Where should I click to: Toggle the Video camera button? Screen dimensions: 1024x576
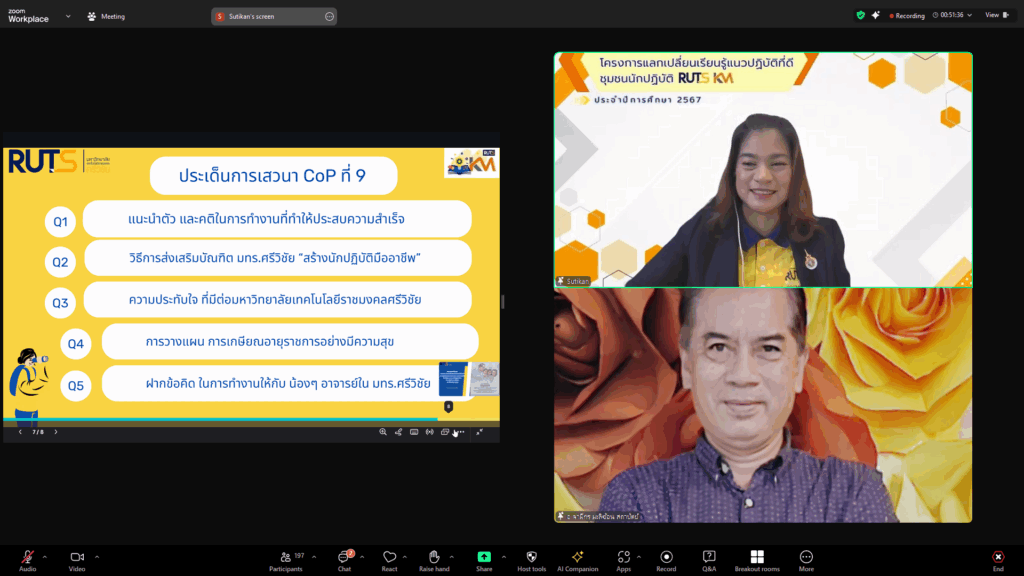click(77, 560)
